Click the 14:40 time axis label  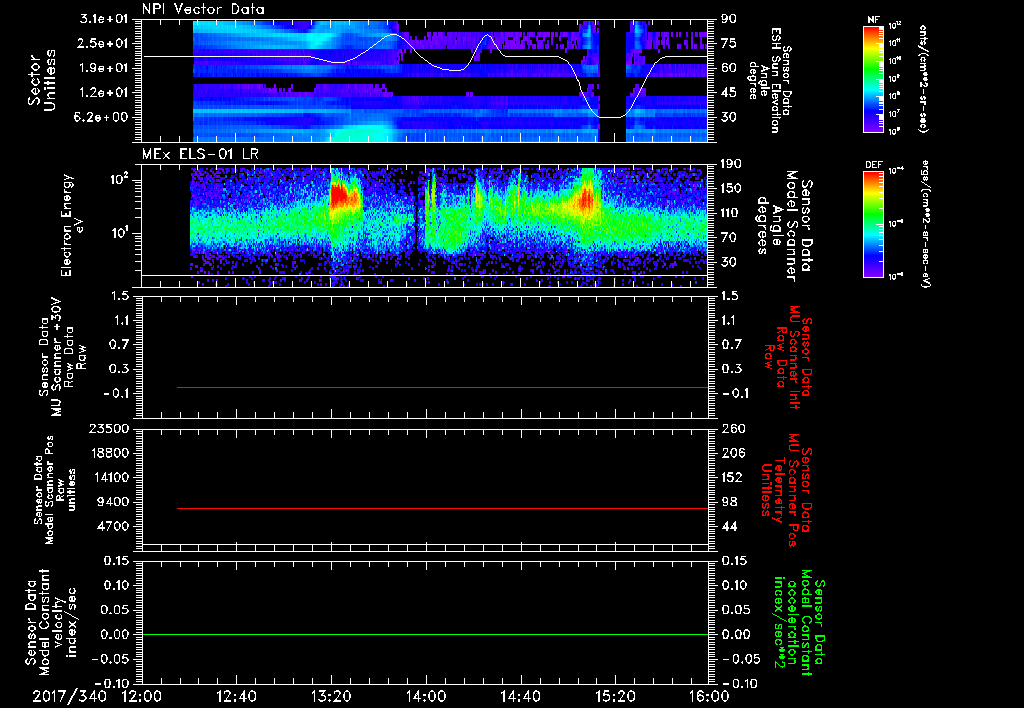pyautogui.click(x=520, y=696)
